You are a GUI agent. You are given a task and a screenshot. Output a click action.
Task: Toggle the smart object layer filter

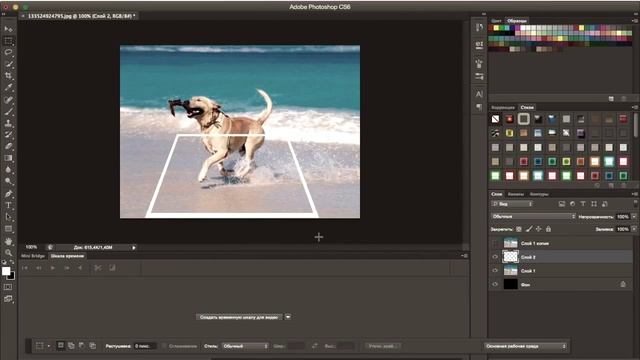click(x=605, y=204)
